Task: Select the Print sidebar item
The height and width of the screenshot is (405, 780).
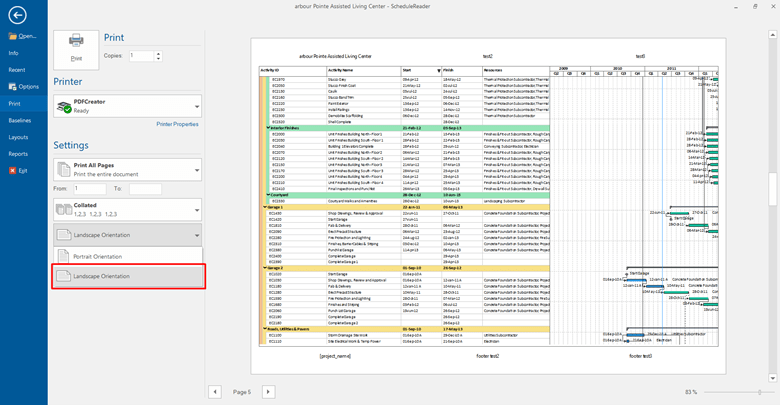Action: point(23,103)
